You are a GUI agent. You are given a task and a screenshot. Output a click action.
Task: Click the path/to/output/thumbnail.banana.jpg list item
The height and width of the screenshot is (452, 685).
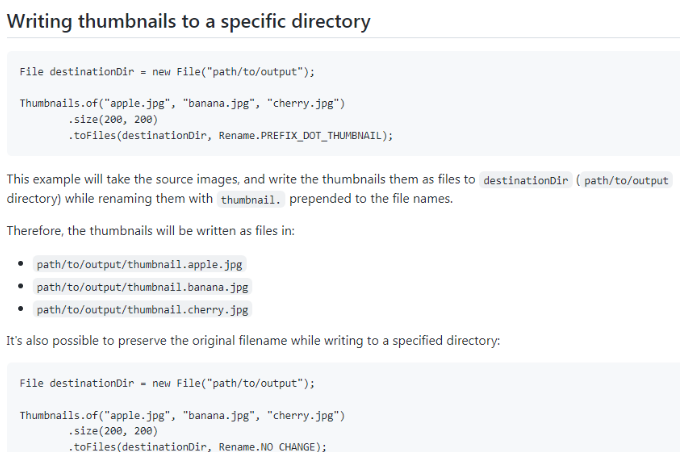click(142, 287)
